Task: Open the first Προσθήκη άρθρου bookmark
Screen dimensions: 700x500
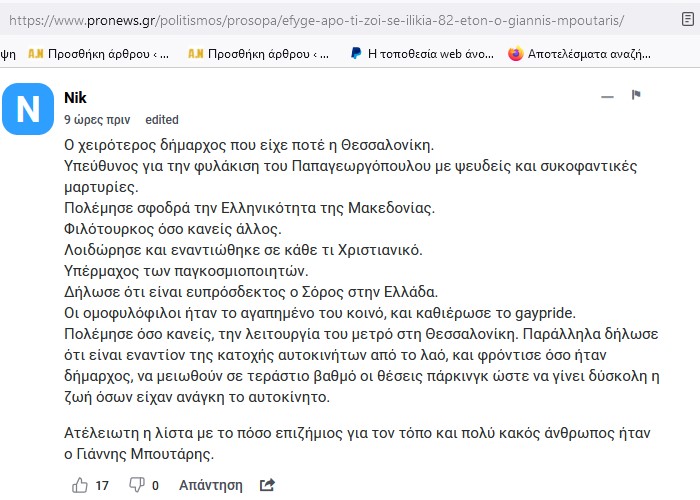Action: (99, 54)
